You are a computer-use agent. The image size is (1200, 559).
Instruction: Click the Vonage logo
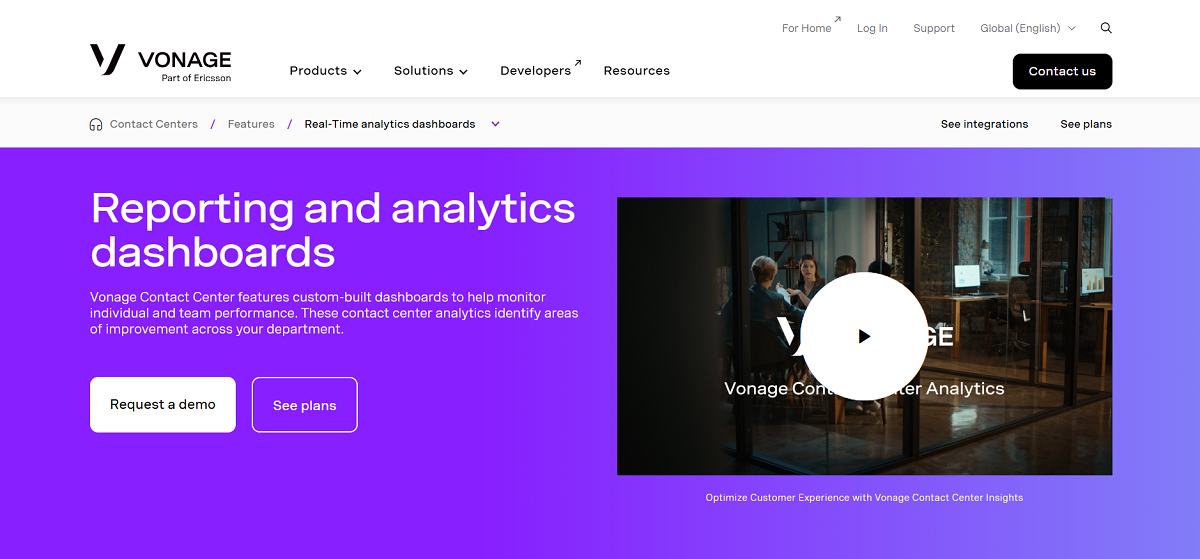[x=160, y=61]
